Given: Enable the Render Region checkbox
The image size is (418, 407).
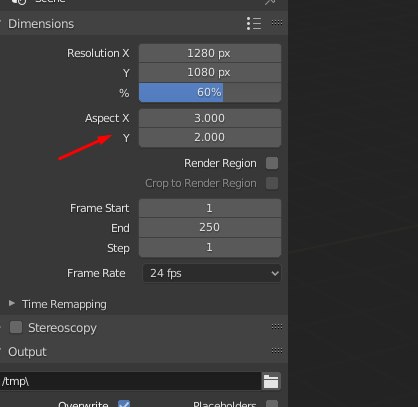Looking at the screenshot, I should (x=272, y=163).
